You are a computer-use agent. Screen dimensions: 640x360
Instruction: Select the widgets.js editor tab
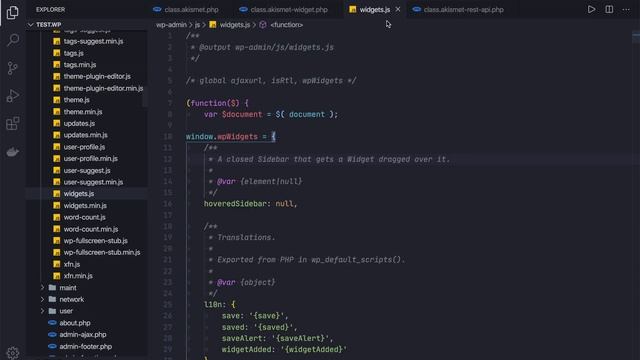click(374, 9)
